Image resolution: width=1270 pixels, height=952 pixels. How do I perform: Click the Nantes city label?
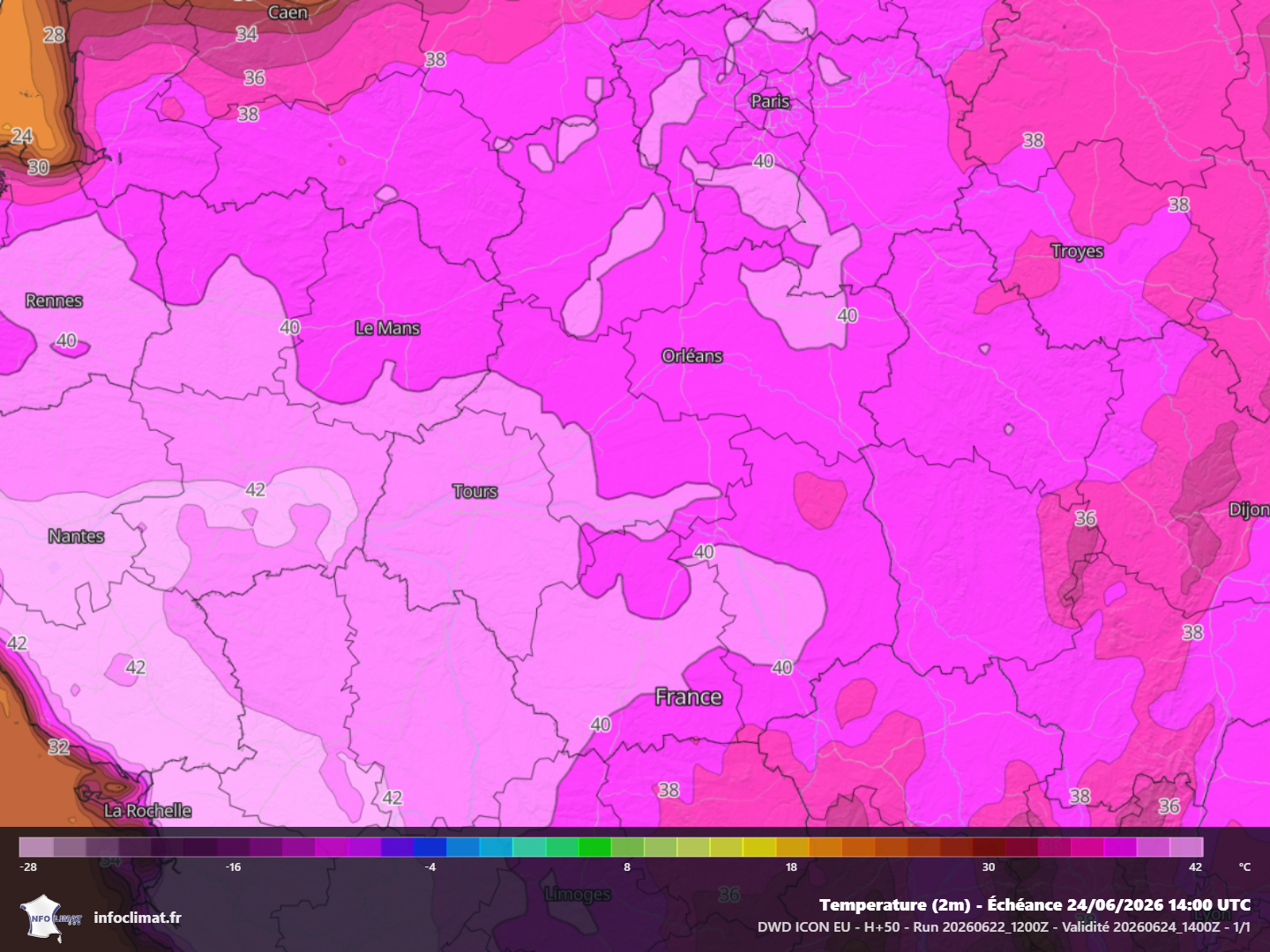[x=76, y=536]
